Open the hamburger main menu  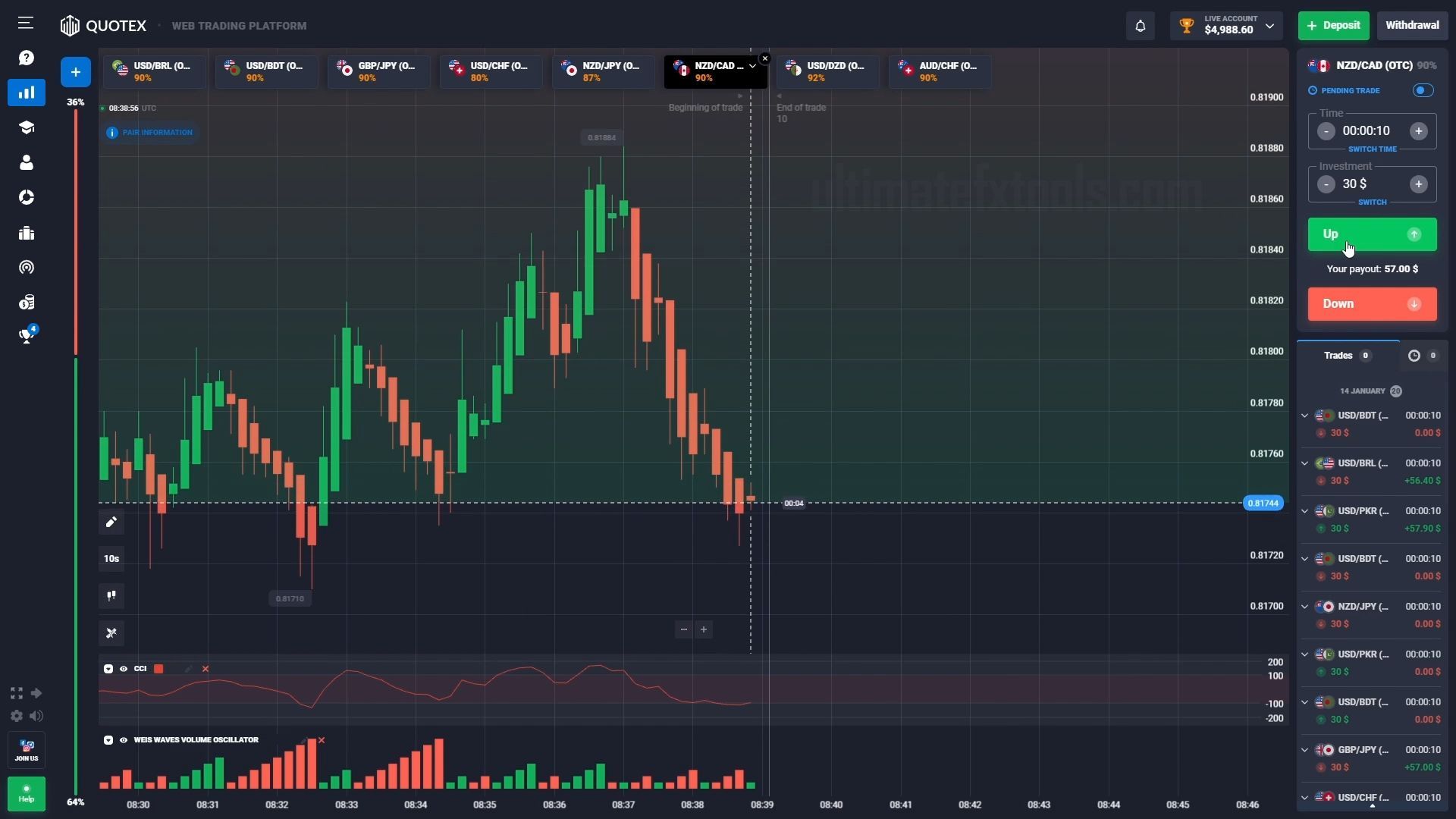(x=26, y=23)
